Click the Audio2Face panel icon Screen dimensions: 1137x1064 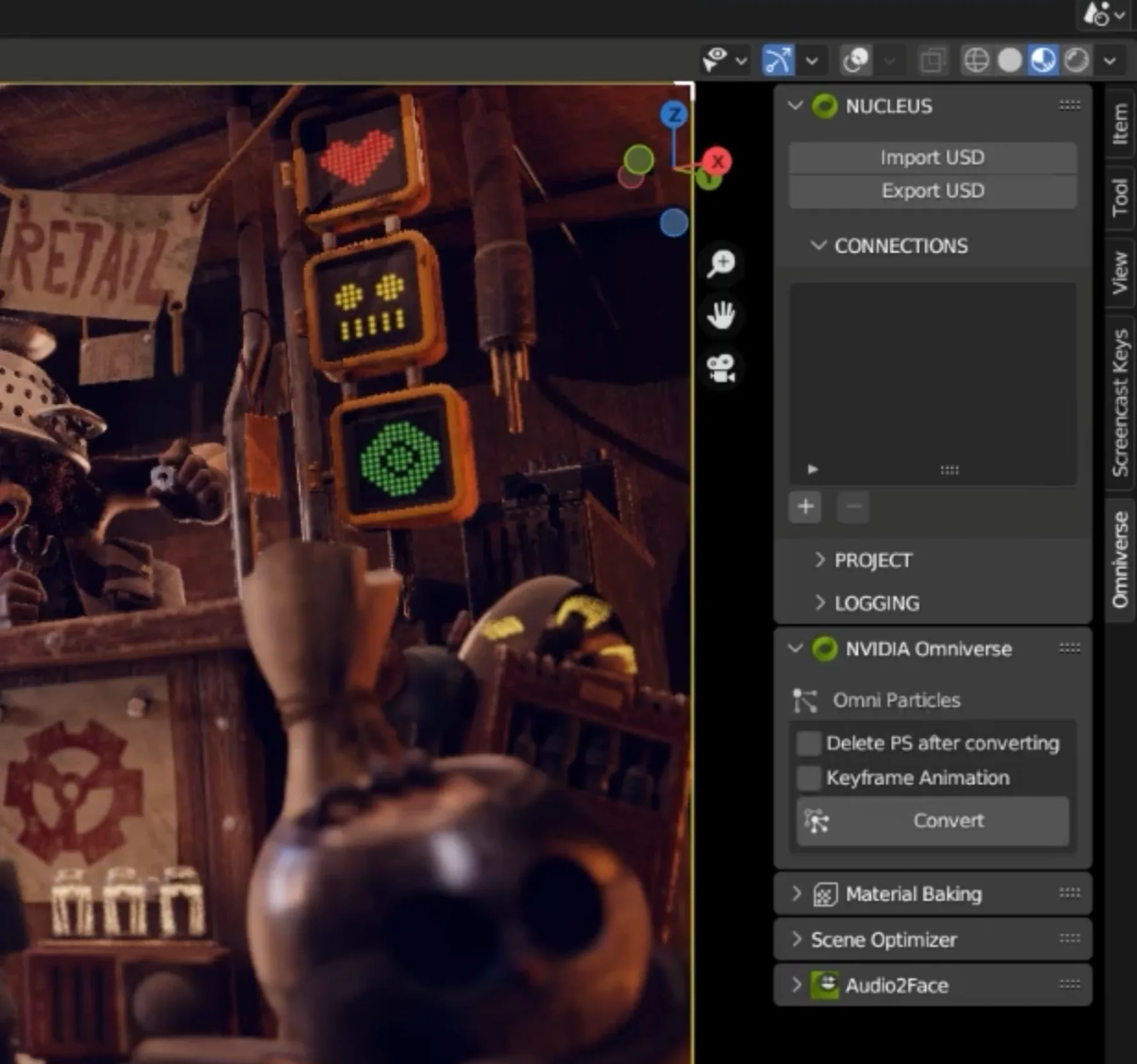(x=825, y=985)
